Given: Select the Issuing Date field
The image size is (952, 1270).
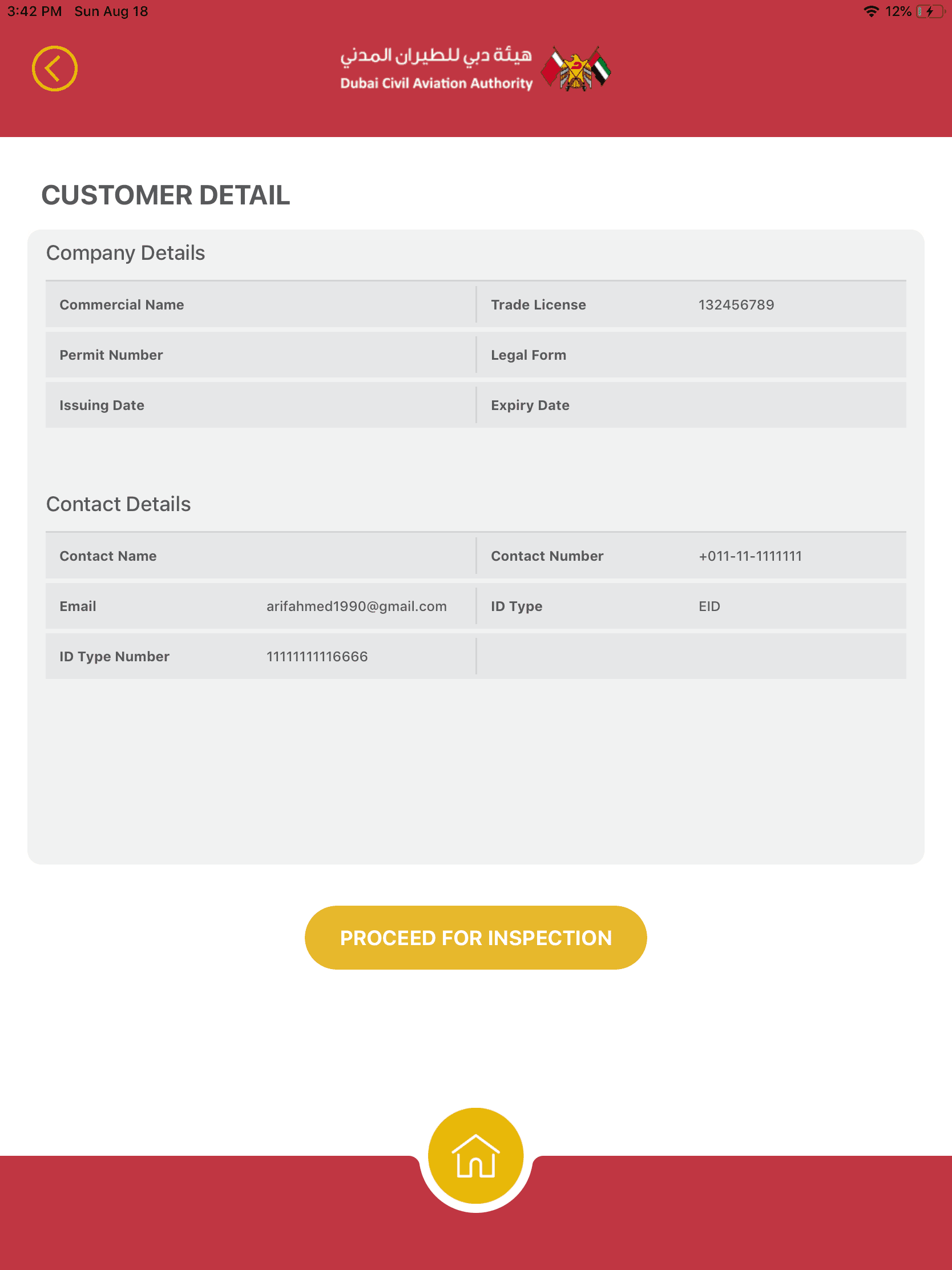Looking at the screenshot, I should point(260,405).
